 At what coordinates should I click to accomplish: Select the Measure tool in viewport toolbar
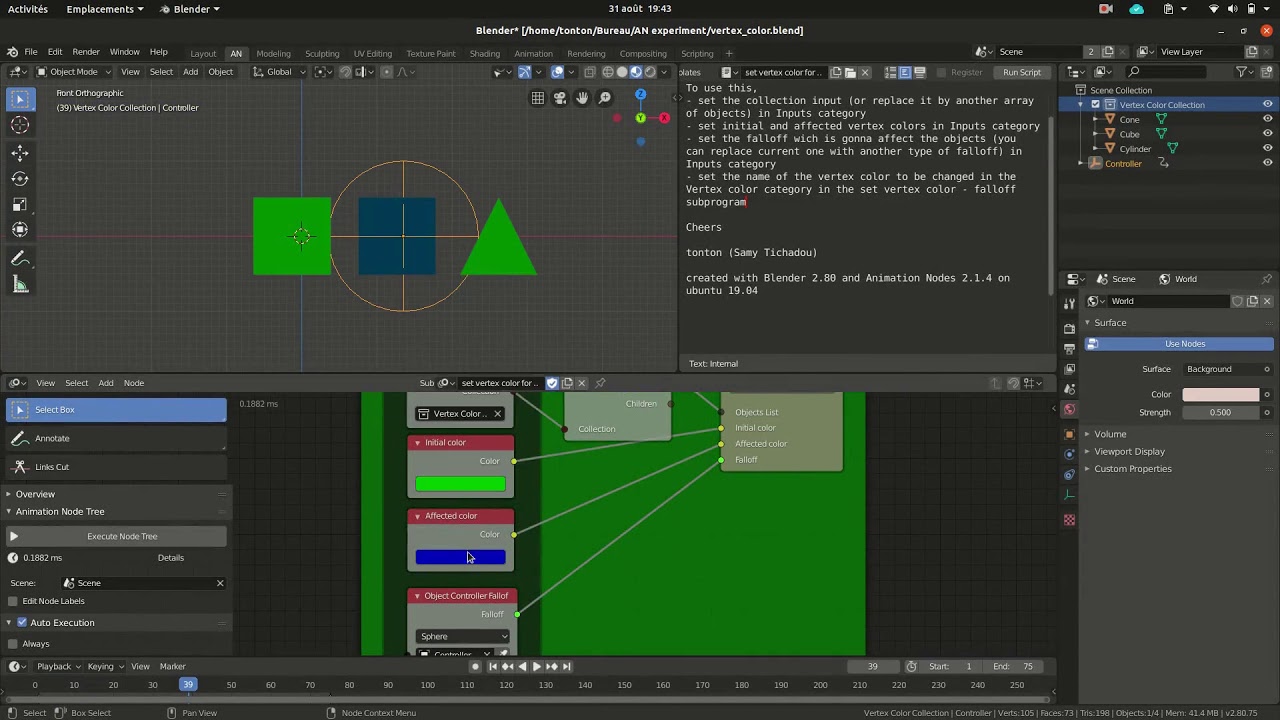click(x=20, y=285)
